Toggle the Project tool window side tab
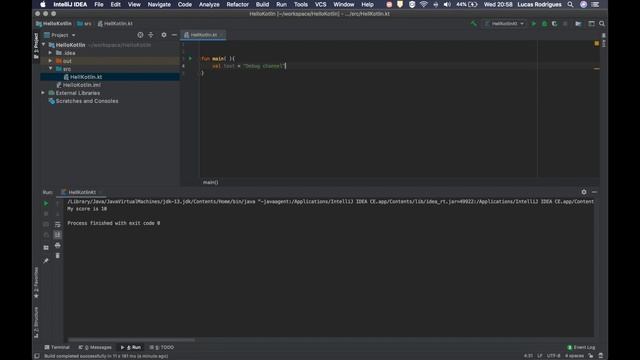The height and width of the screenshot is (360, 640). pyautogui.click(x=36, y=46)
